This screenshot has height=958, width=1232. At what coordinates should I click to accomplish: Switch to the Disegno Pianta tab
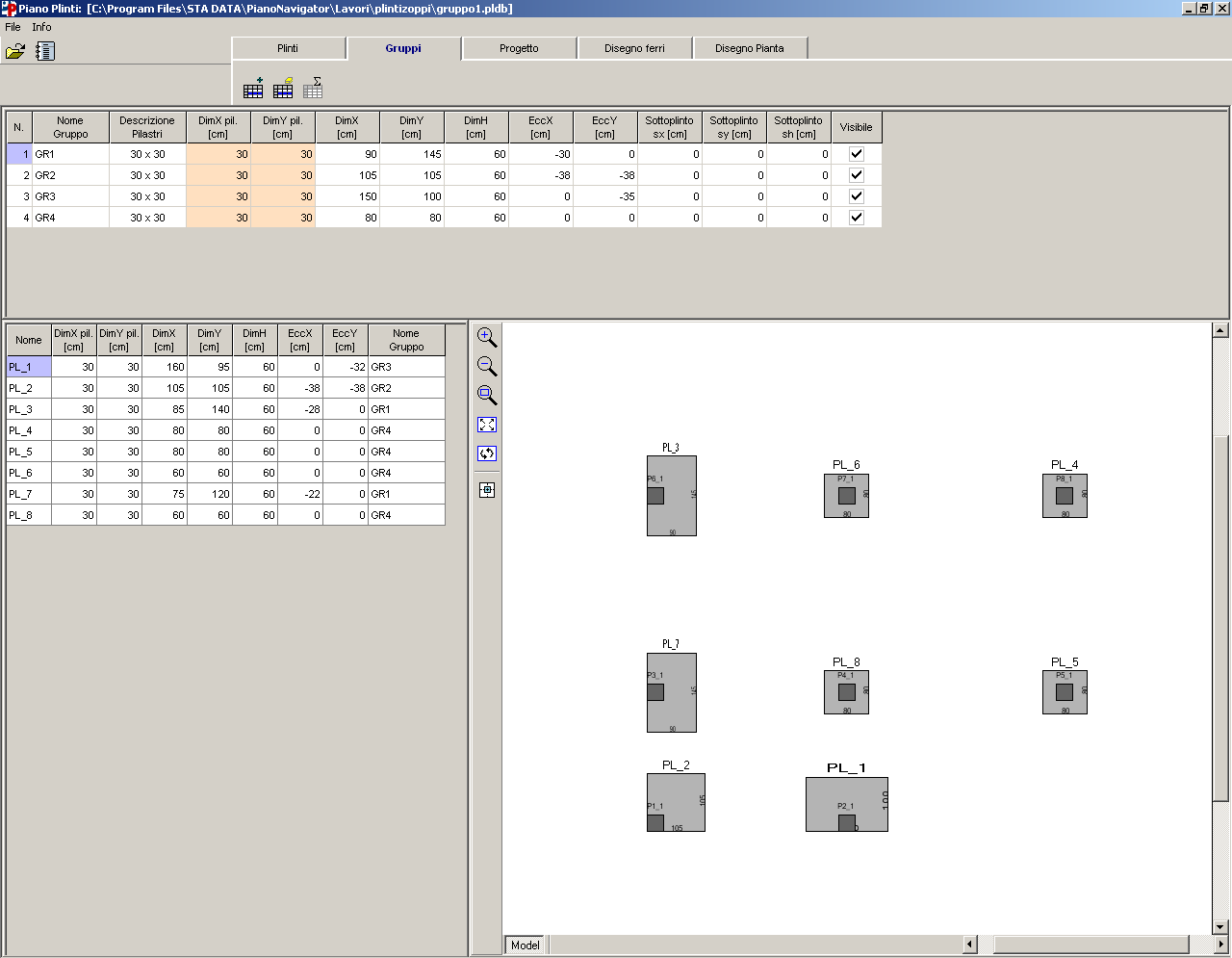point(750,48)
